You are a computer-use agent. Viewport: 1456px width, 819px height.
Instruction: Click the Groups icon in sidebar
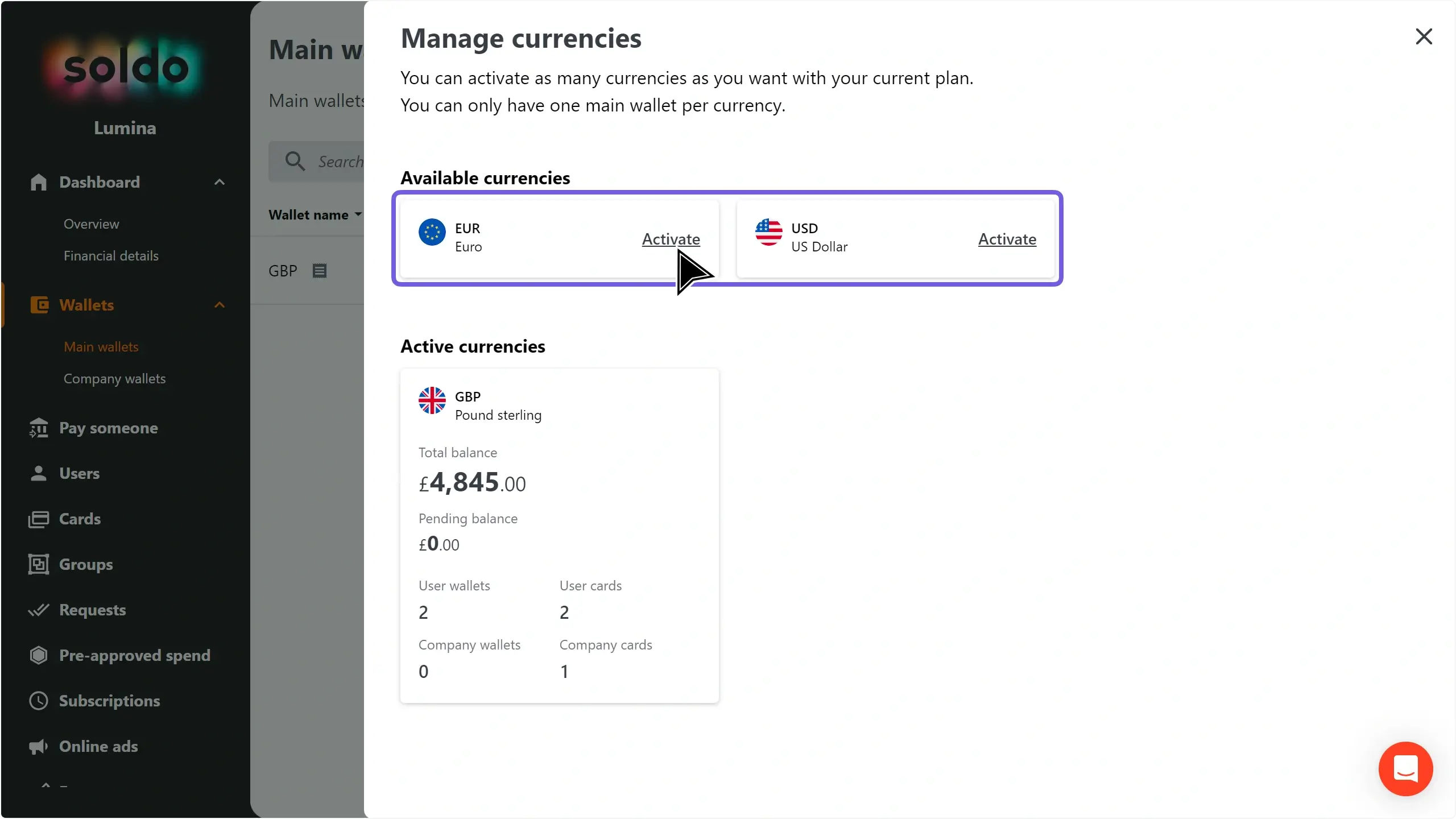[x=38, y=564]
